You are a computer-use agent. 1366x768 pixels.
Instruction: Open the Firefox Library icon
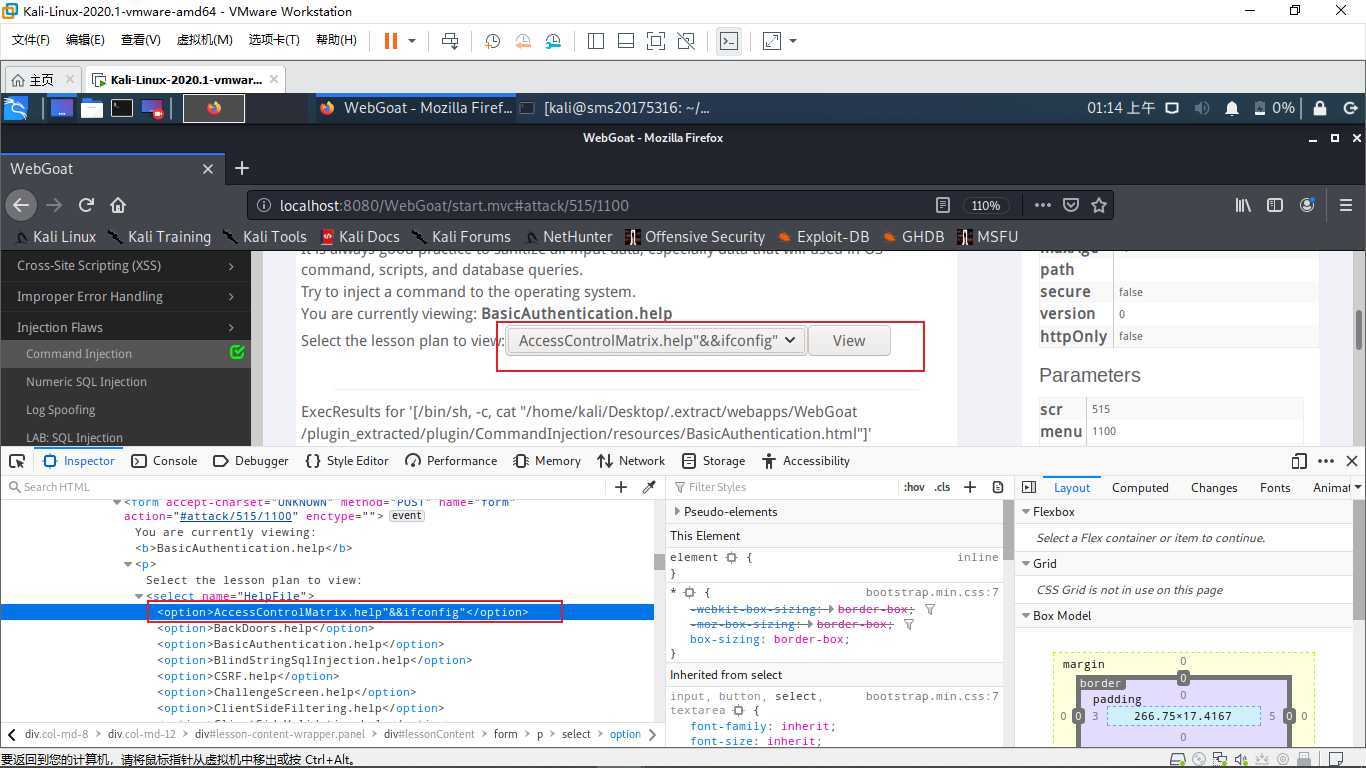[1243, 205]
